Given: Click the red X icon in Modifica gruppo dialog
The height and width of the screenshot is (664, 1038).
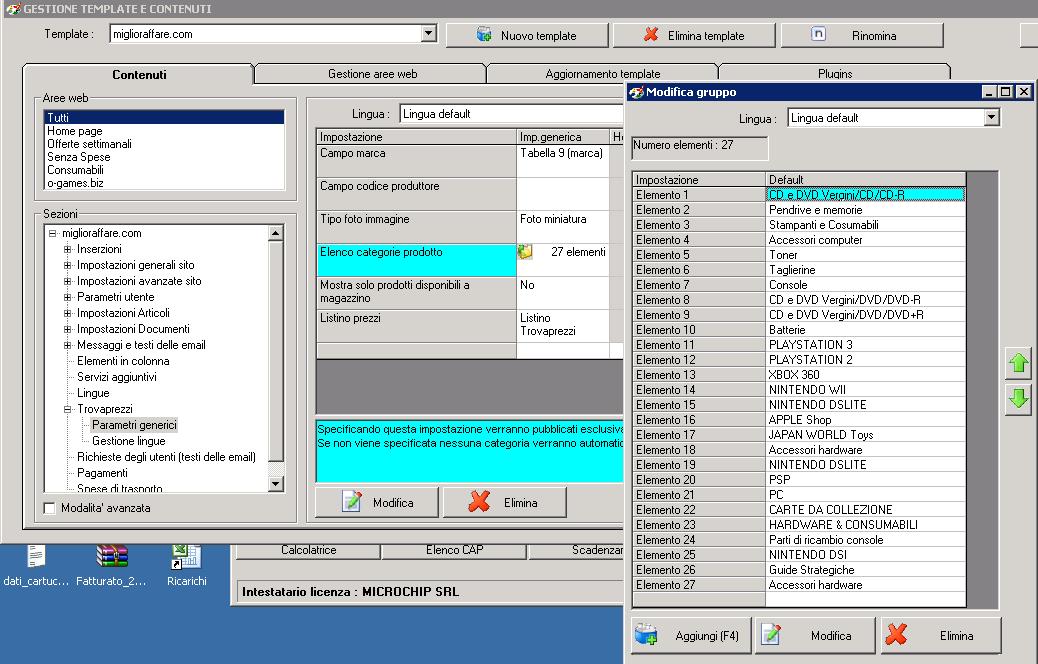Looking at the screenshot, I should coord(896,634).
